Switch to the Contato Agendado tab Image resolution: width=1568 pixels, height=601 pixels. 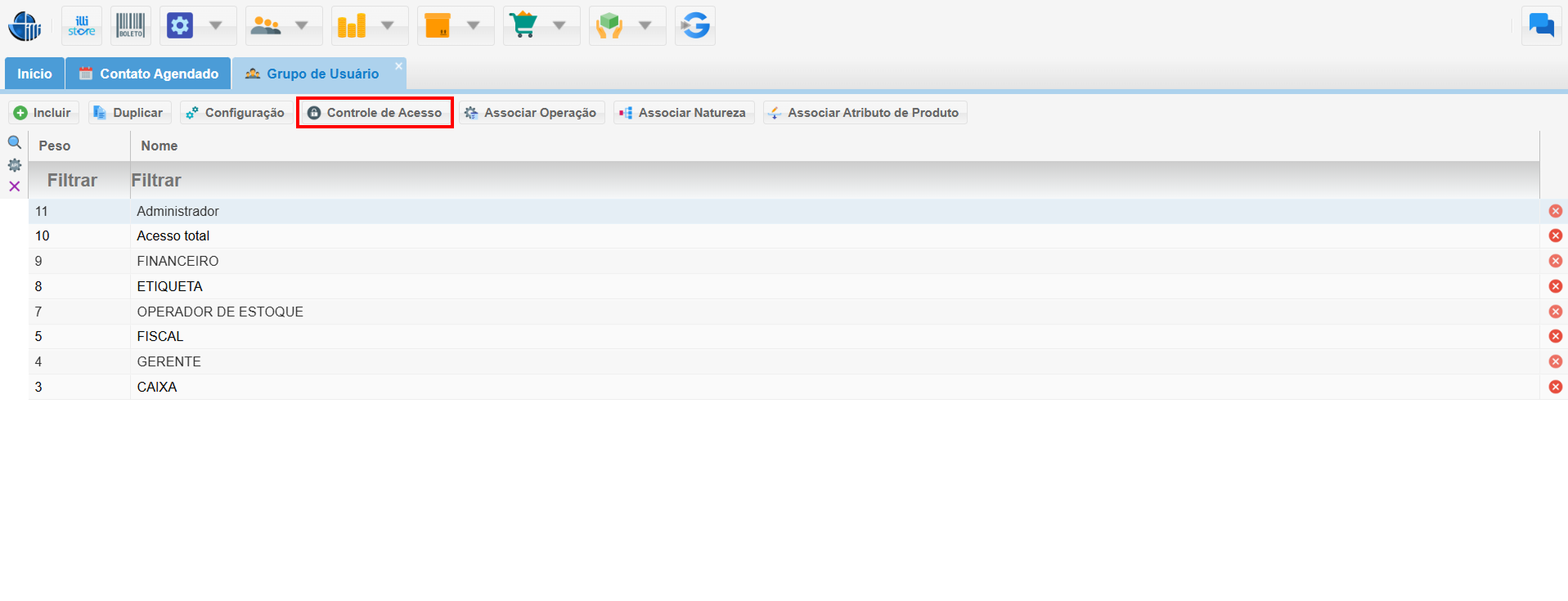[149, 74]
